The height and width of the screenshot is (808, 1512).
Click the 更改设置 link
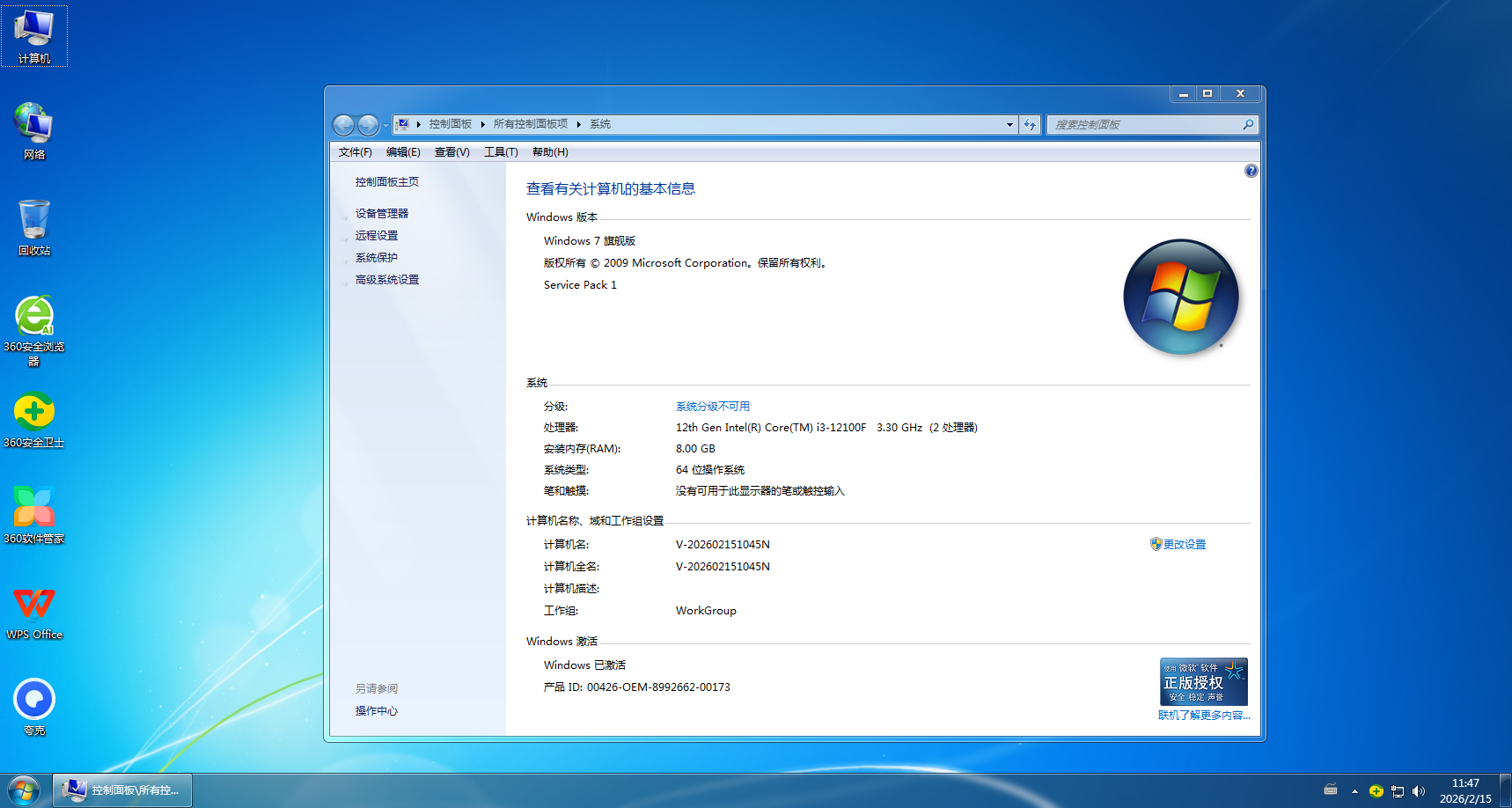pyautogui.click(x=1185, y=544)
